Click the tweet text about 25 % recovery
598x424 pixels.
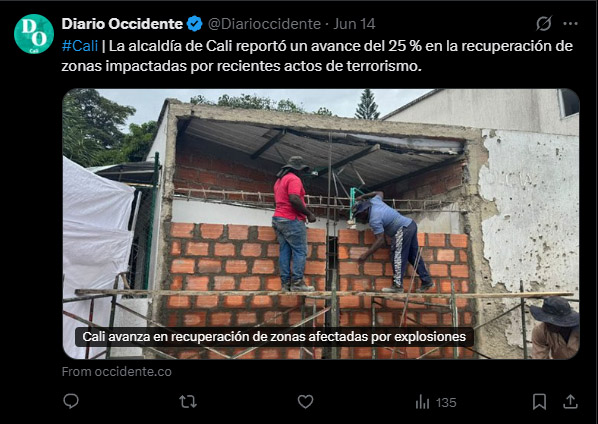pyautogui.click(x=317, y=56)
